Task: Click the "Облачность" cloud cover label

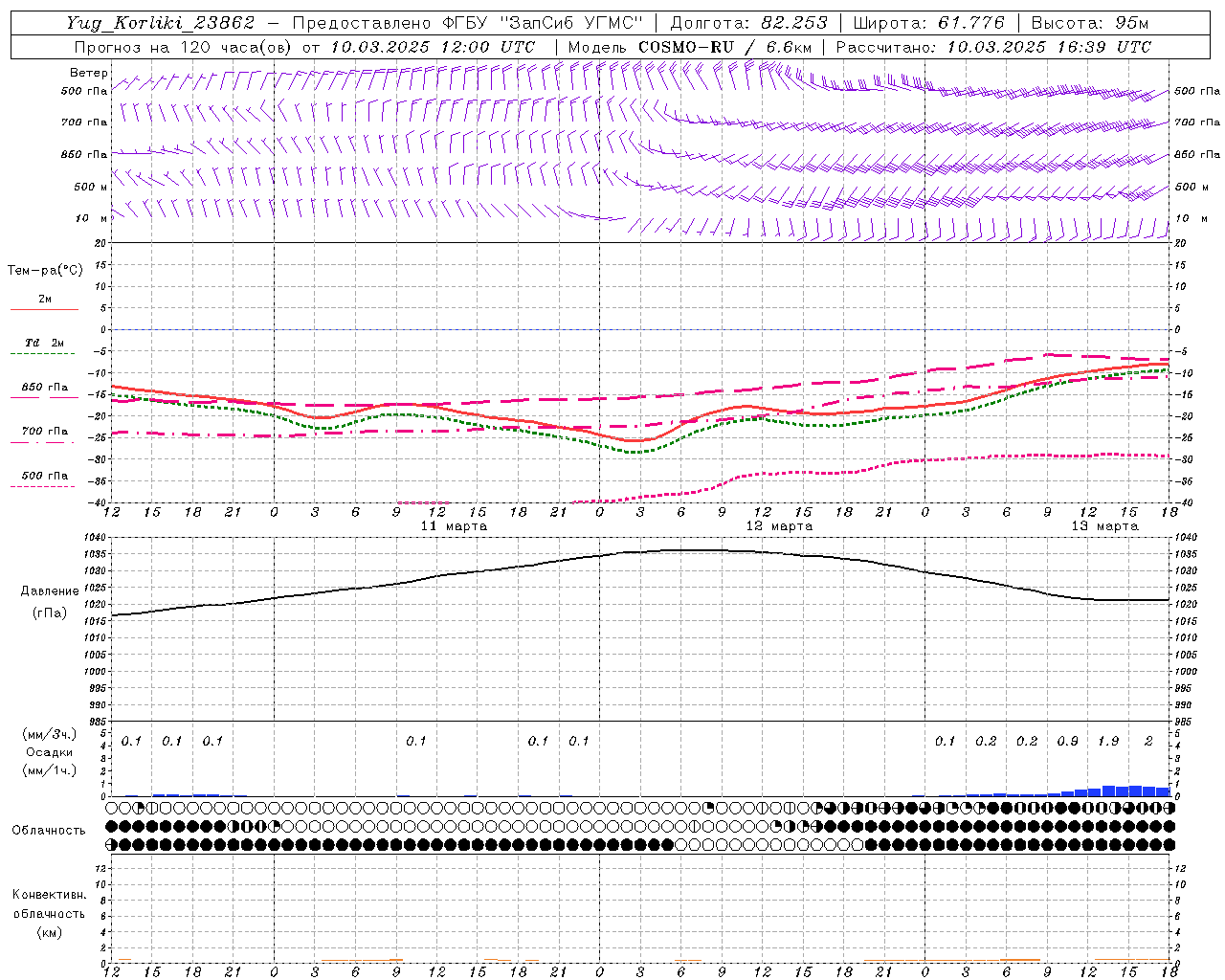Action: pos(49,830)
